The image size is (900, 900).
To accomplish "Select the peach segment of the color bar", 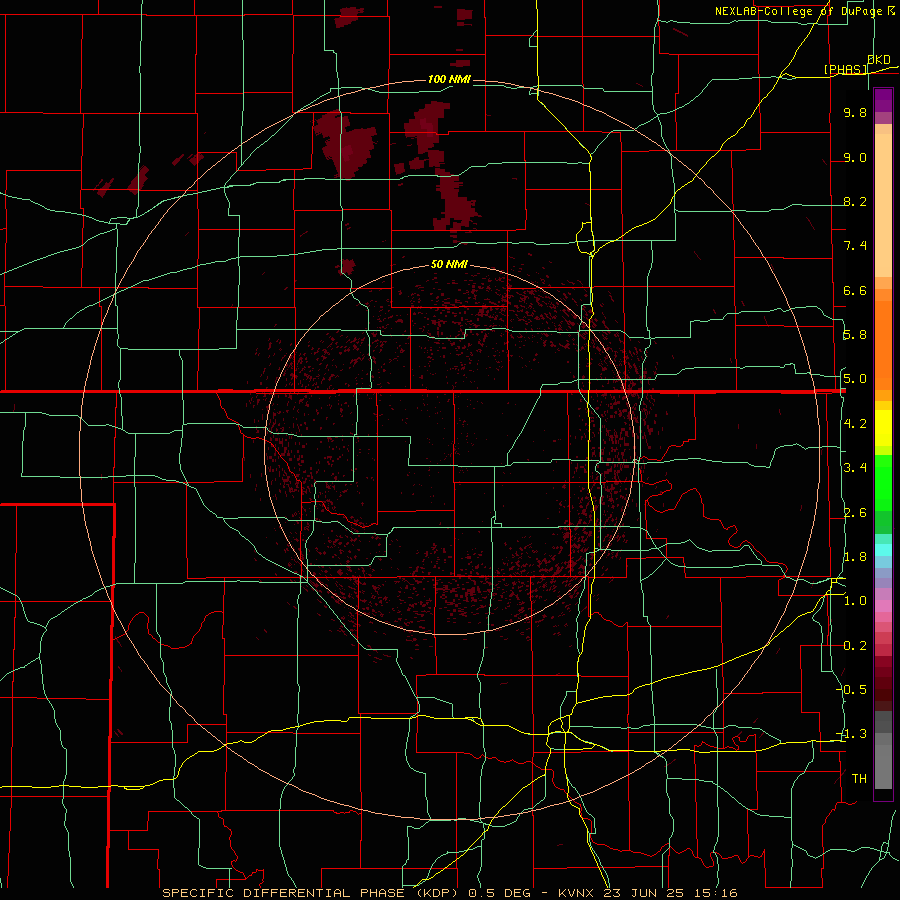I will pyautogui.click(x=883, y=207).
